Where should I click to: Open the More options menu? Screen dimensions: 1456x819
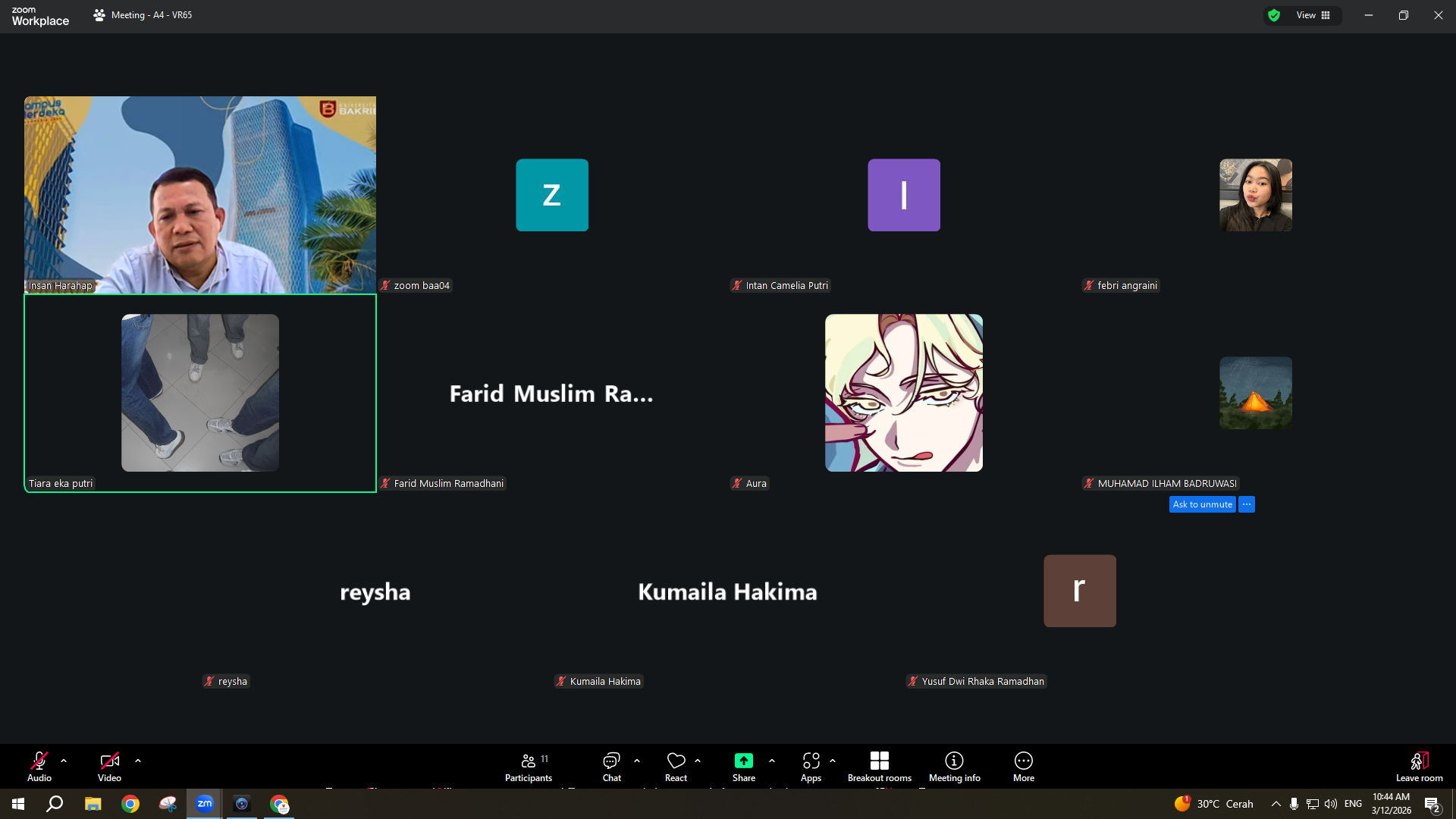click(1024, 766)
